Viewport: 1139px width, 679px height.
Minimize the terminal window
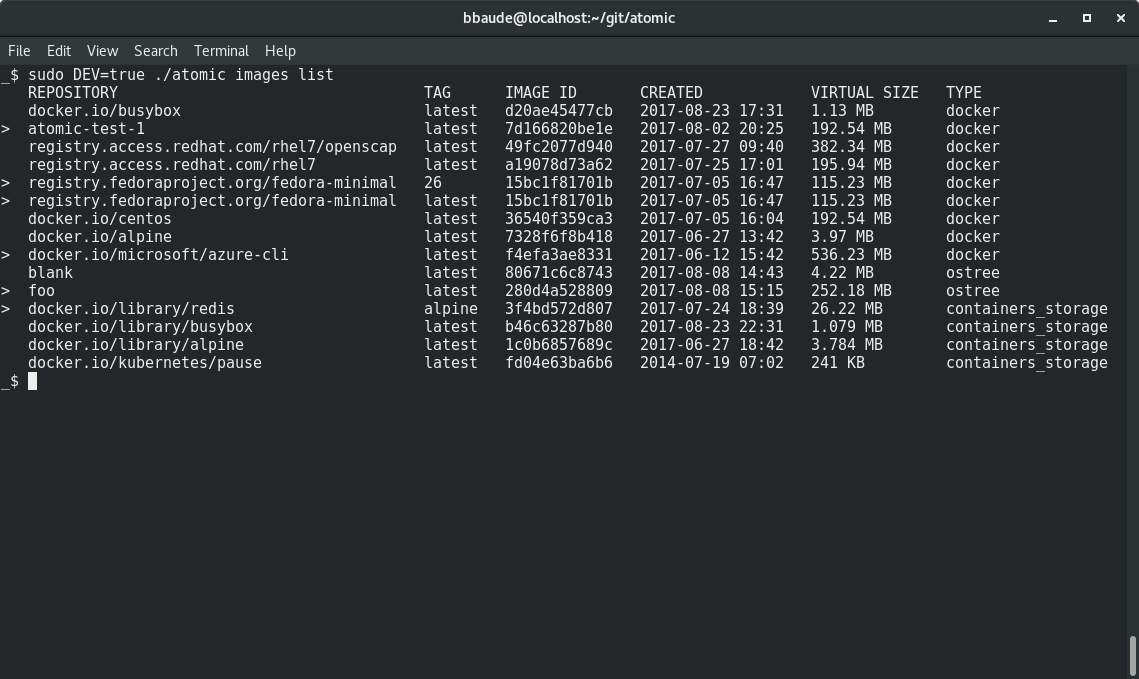click(1052, 18)
